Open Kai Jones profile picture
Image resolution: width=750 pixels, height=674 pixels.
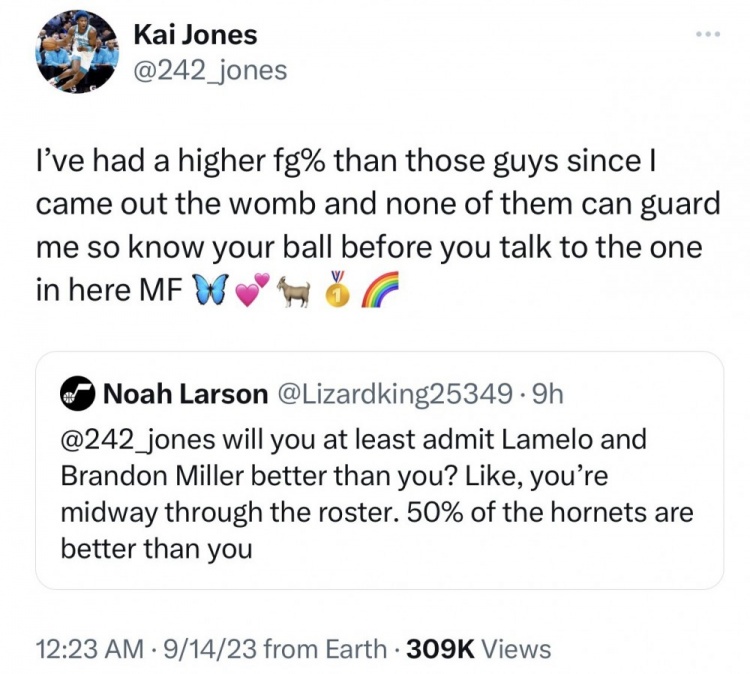[77, 52]
